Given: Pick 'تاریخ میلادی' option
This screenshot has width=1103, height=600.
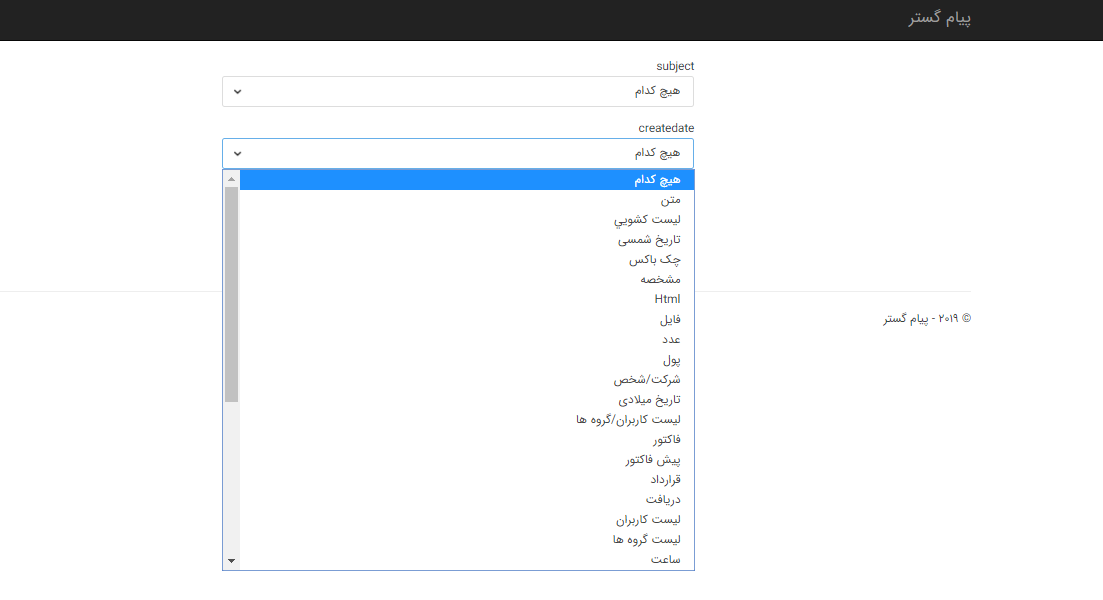Looking at the screenshot, I should coord(466,400).
